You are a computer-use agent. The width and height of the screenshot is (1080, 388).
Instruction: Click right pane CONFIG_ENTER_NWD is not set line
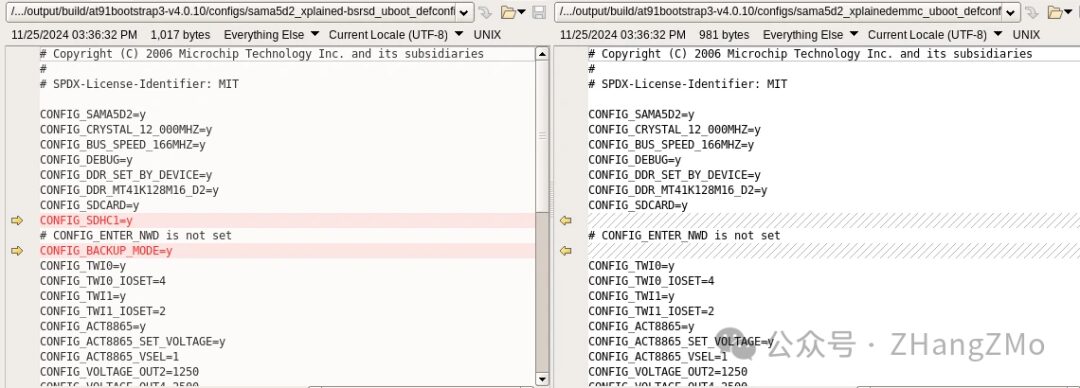(x=684, y=236)
